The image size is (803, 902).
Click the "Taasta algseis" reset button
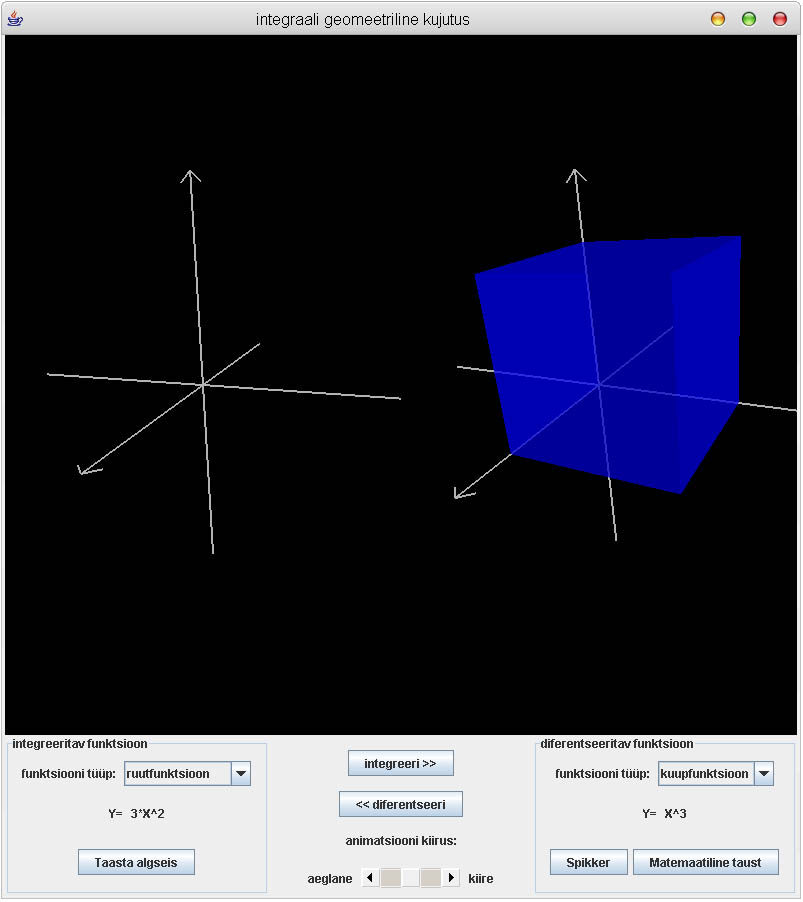pos(136,863)
